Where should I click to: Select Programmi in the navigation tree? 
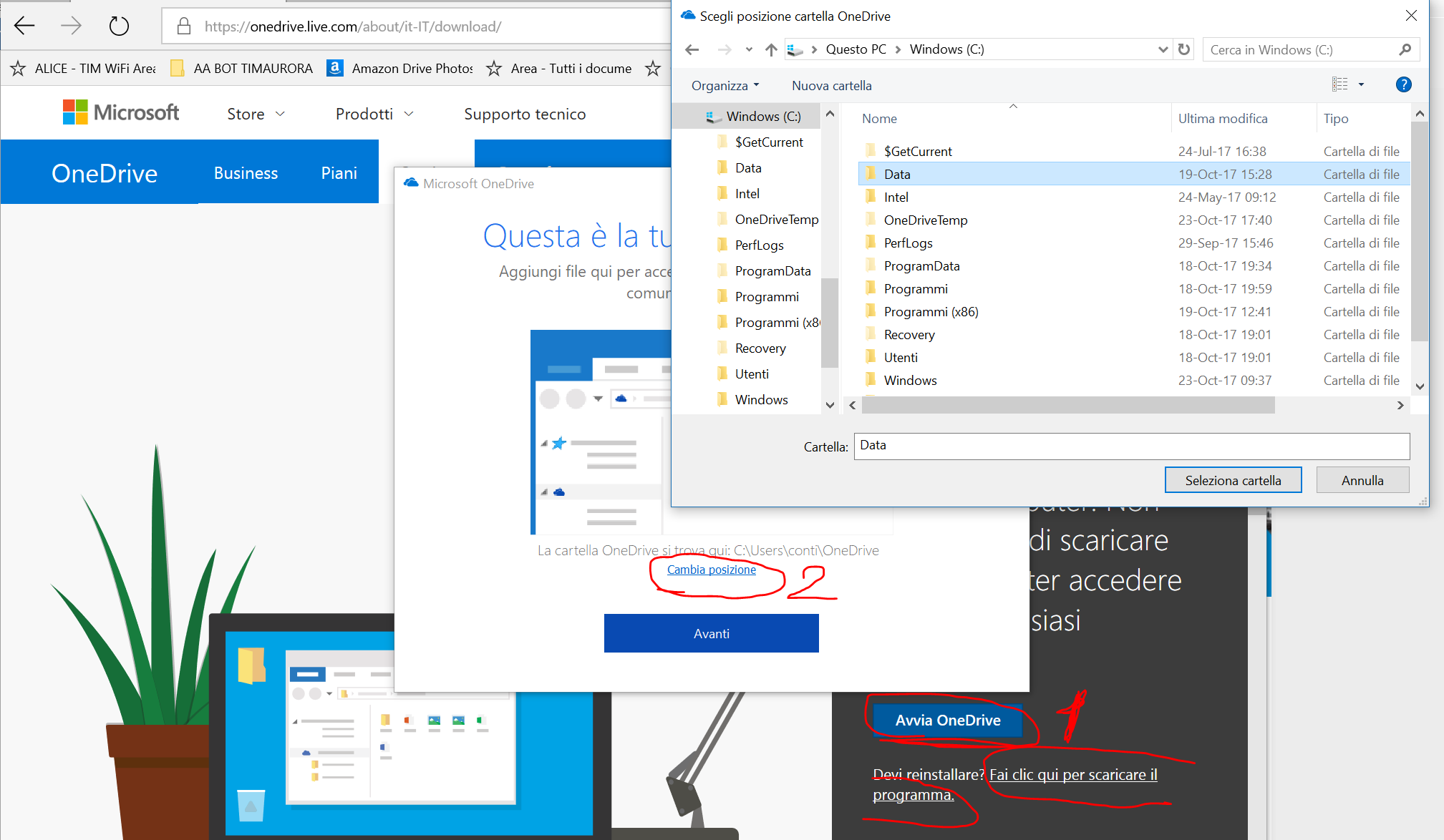click(x=766, y=297)
